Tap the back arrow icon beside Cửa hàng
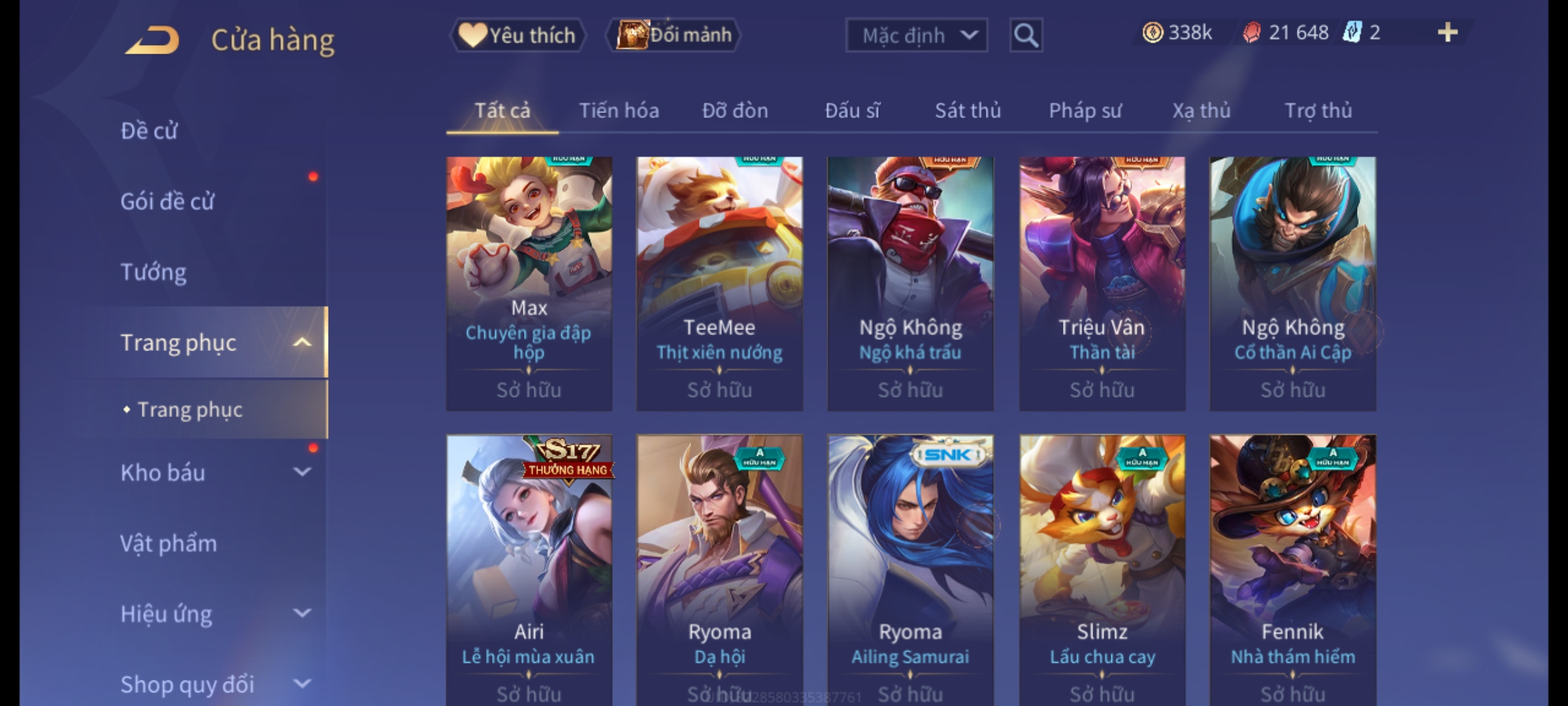The width and height of the screenshot is (1568, 706). coord(152,40)
